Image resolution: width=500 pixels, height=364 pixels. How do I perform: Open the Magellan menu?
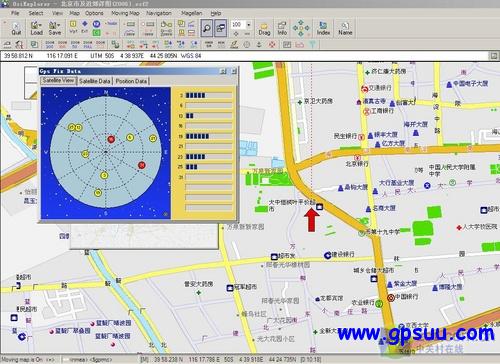tap(191, 13)
